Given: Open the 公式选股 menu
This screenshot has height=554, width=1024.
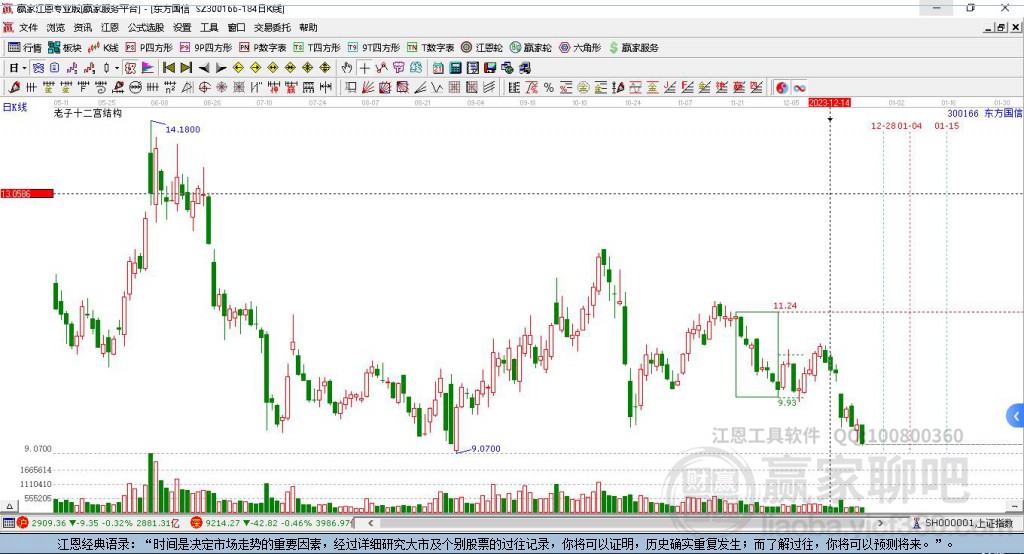Looking at the screenshot, I should coord(145,28).
